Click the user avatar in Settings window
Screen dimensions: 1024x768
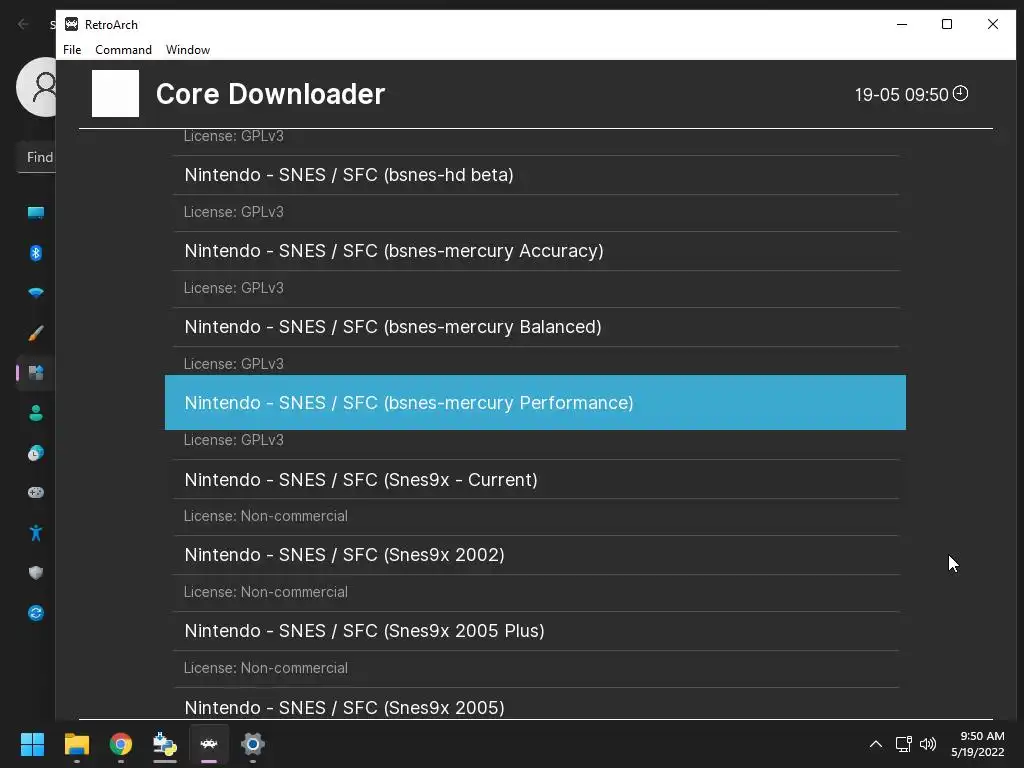(37, 87)
